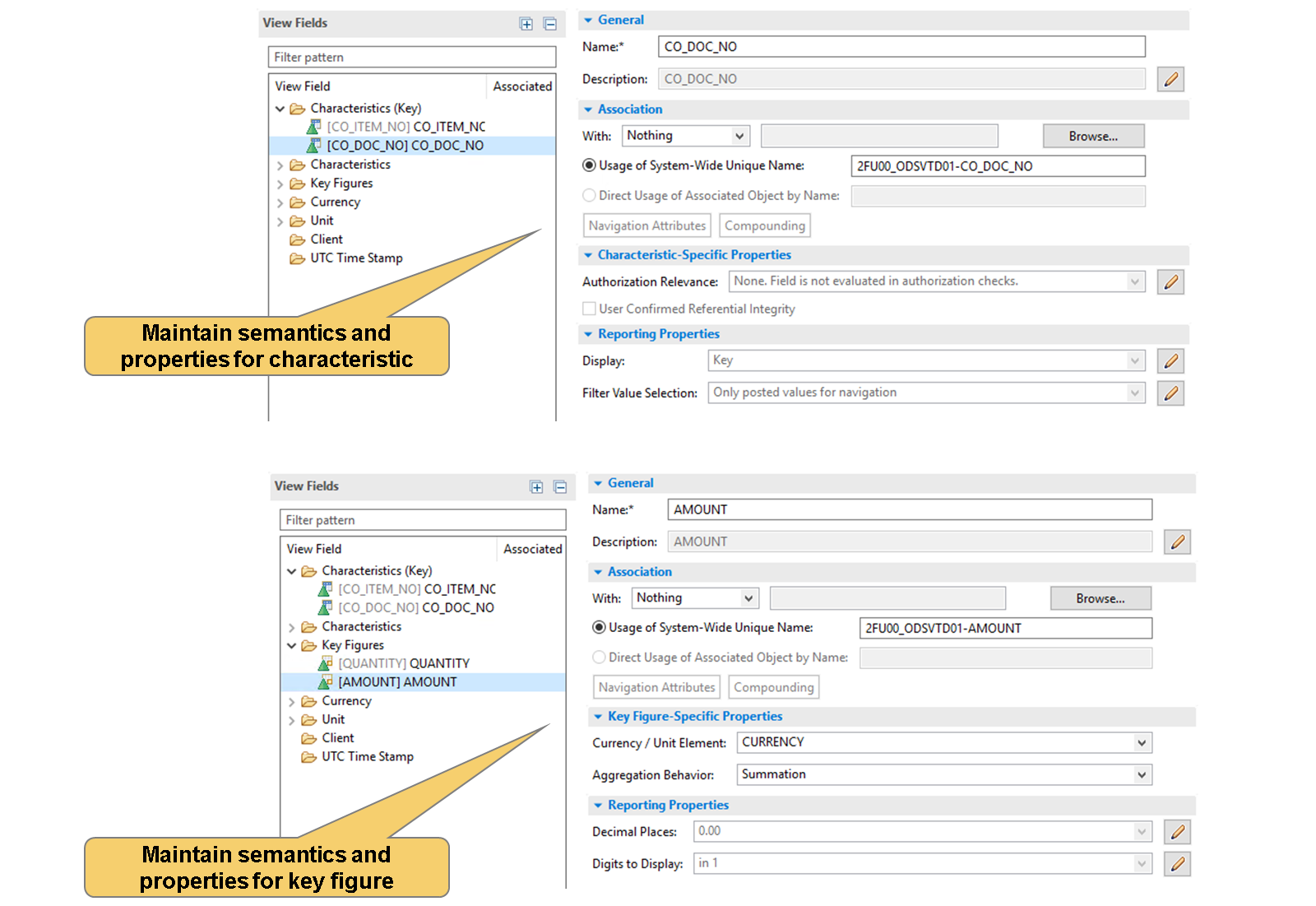Viewport: 1316px width, 906px height.
Task: Select CO_DOC_NO field in lower tree
Action: [x=405, y=607]
